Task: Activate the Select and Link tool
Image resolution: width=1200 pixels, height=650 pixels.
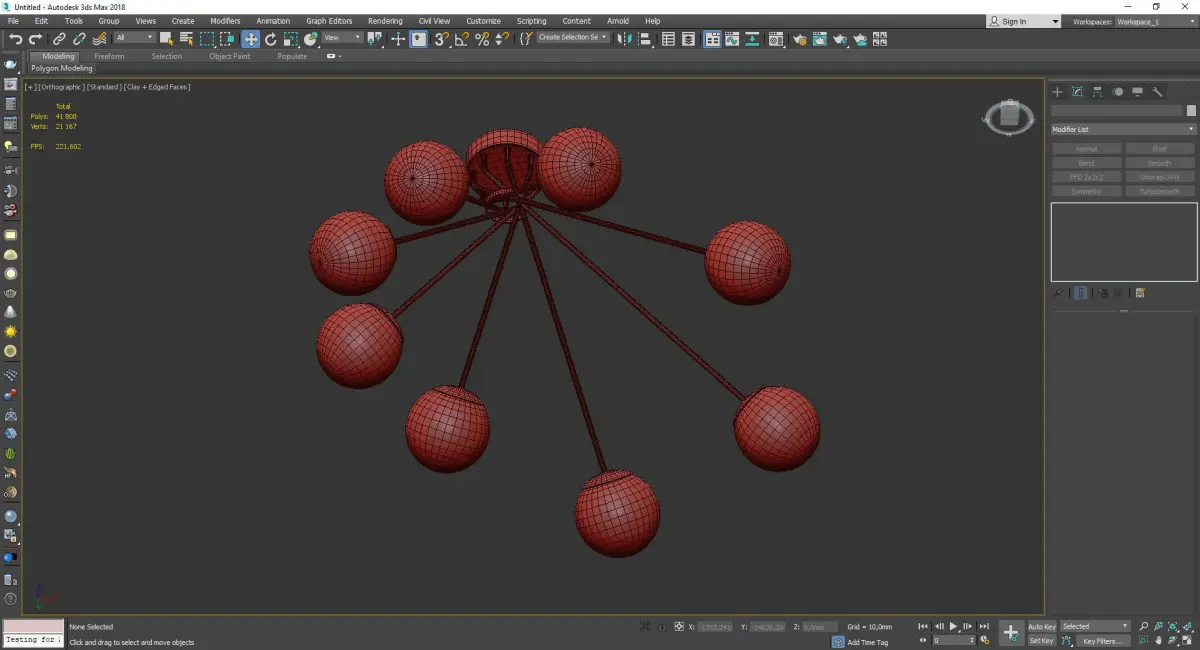Action: [x=60, y=39]
